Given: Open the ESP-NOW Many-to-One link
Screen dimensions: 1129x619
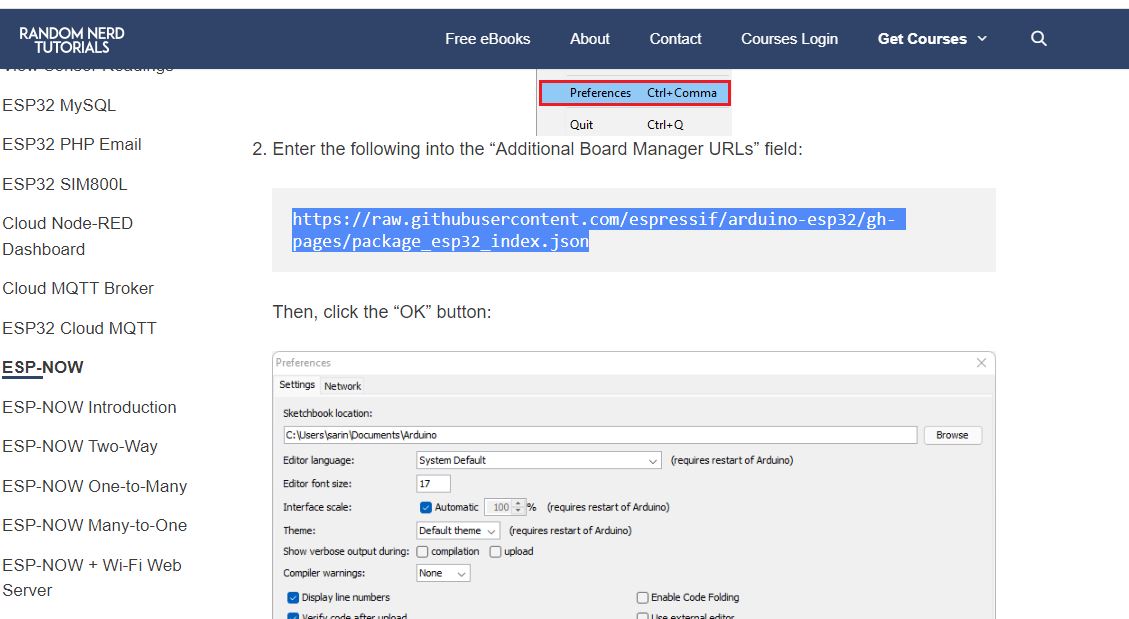Looking at the screenshot, I should pos(94,525).
